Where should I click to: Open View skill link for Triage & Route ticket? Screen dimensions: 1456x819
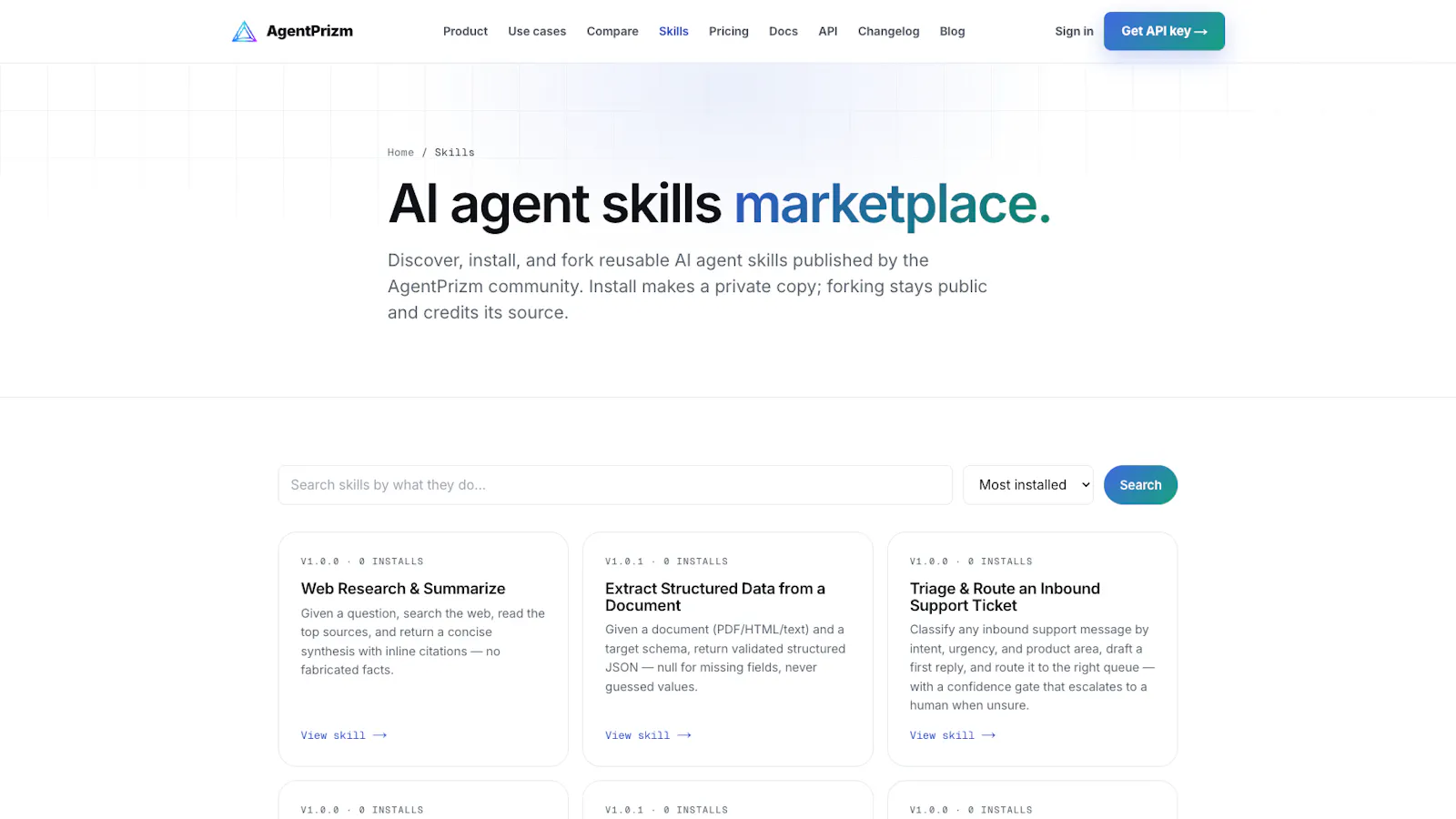click(953, 735)
